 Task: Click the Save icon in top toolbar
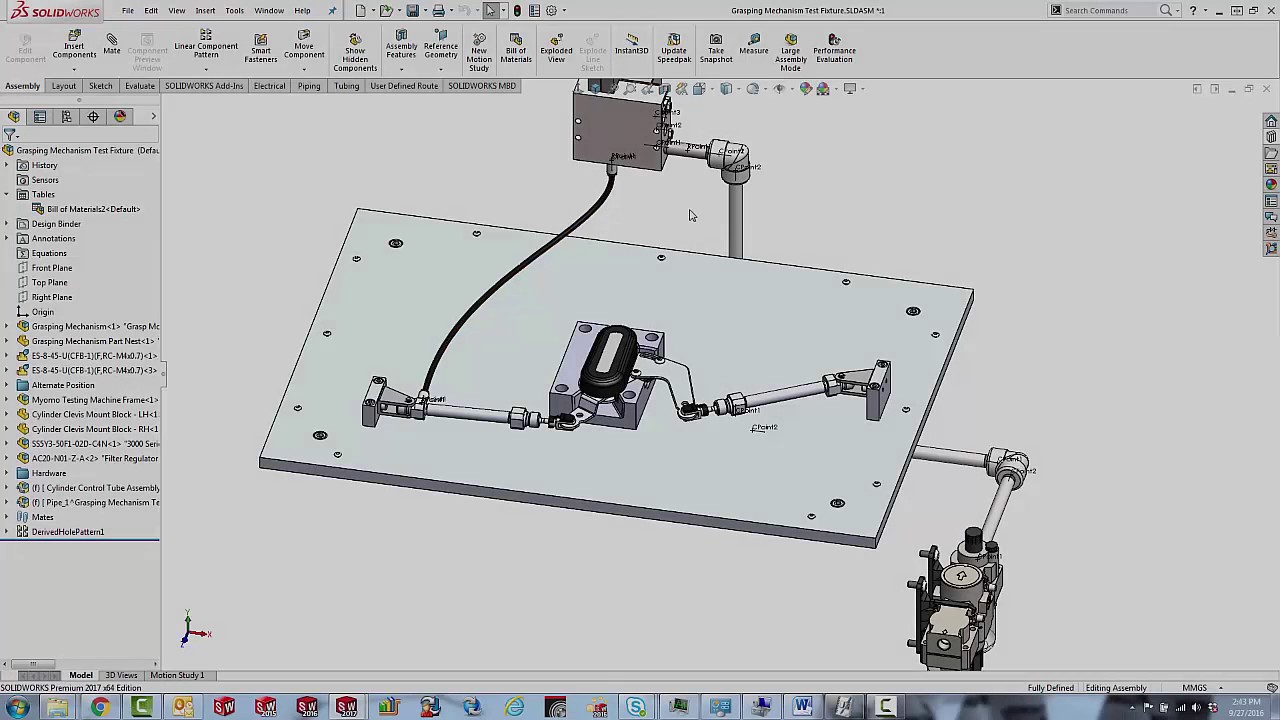(x=412, y=10)
